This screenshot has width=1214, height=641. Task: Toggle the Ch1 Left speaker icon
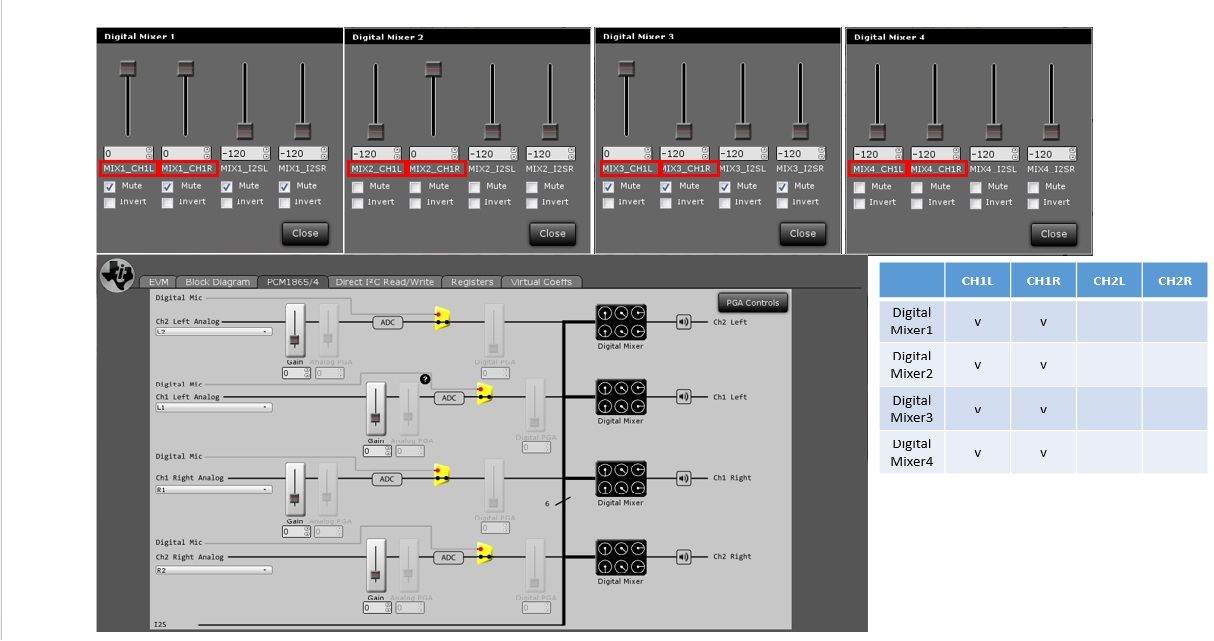684,397
